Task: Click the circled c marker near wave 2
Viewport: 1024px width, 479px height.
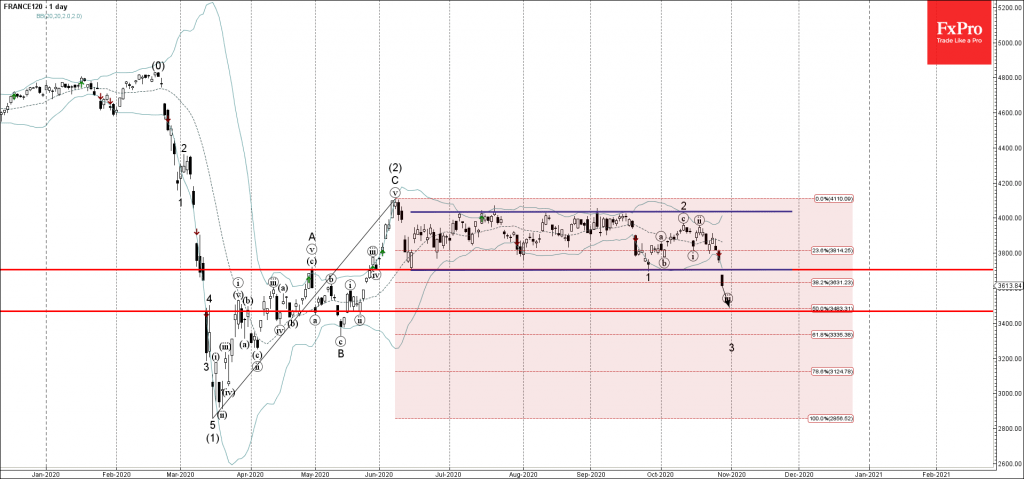Action: click(x=682, y=218)
